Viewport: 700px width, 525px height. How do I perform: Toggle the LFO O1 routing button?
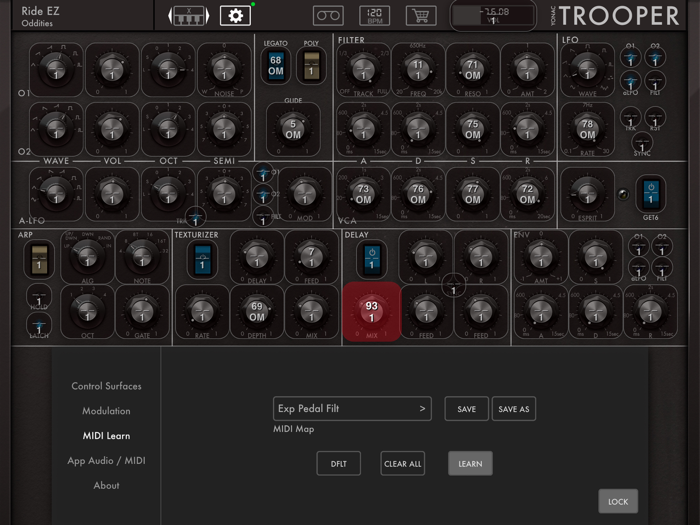coord(630,58)
